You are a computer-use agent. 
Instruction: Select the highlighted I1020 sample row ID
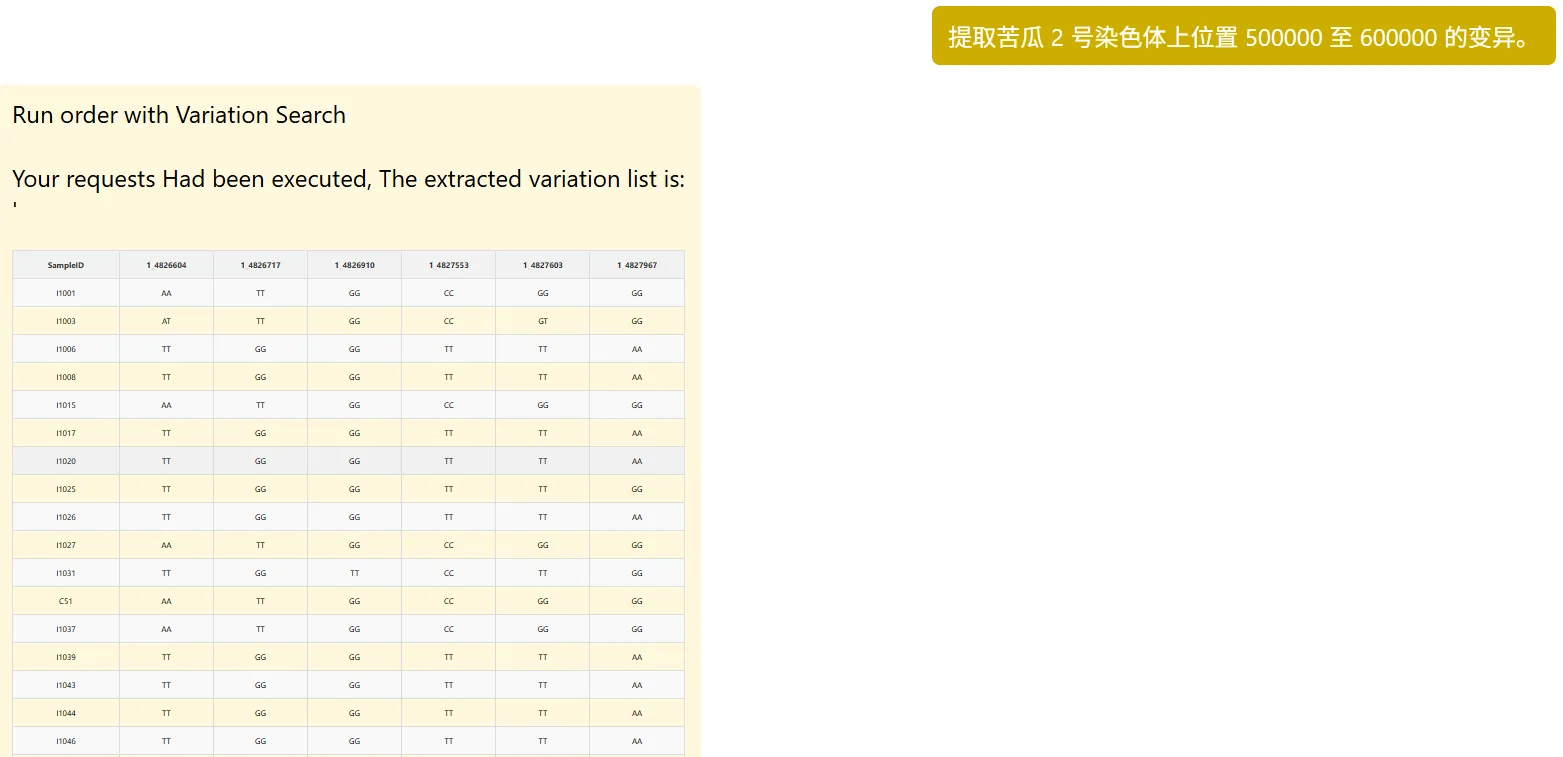(x=66, y=461)
